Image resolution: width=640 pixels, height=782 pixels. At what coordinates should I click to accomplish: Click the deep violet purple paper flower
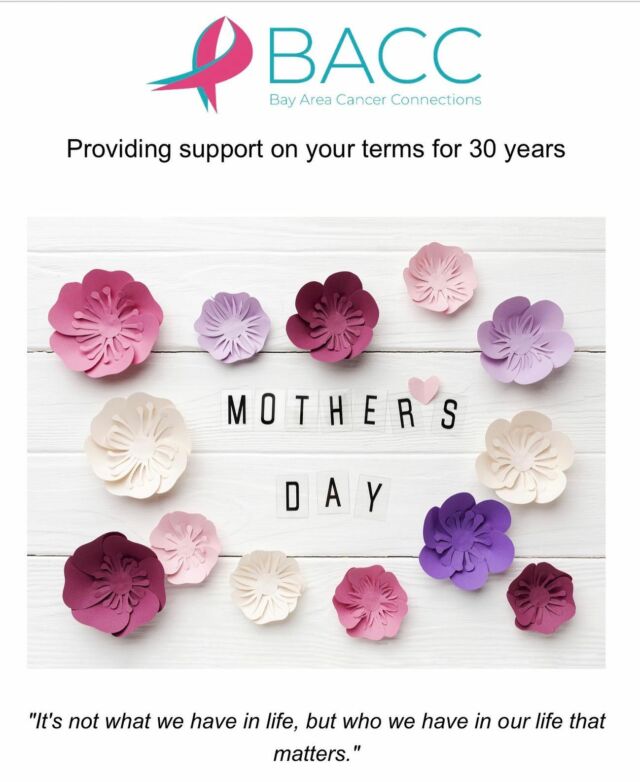pyautogui.click(x=465, y=538)
